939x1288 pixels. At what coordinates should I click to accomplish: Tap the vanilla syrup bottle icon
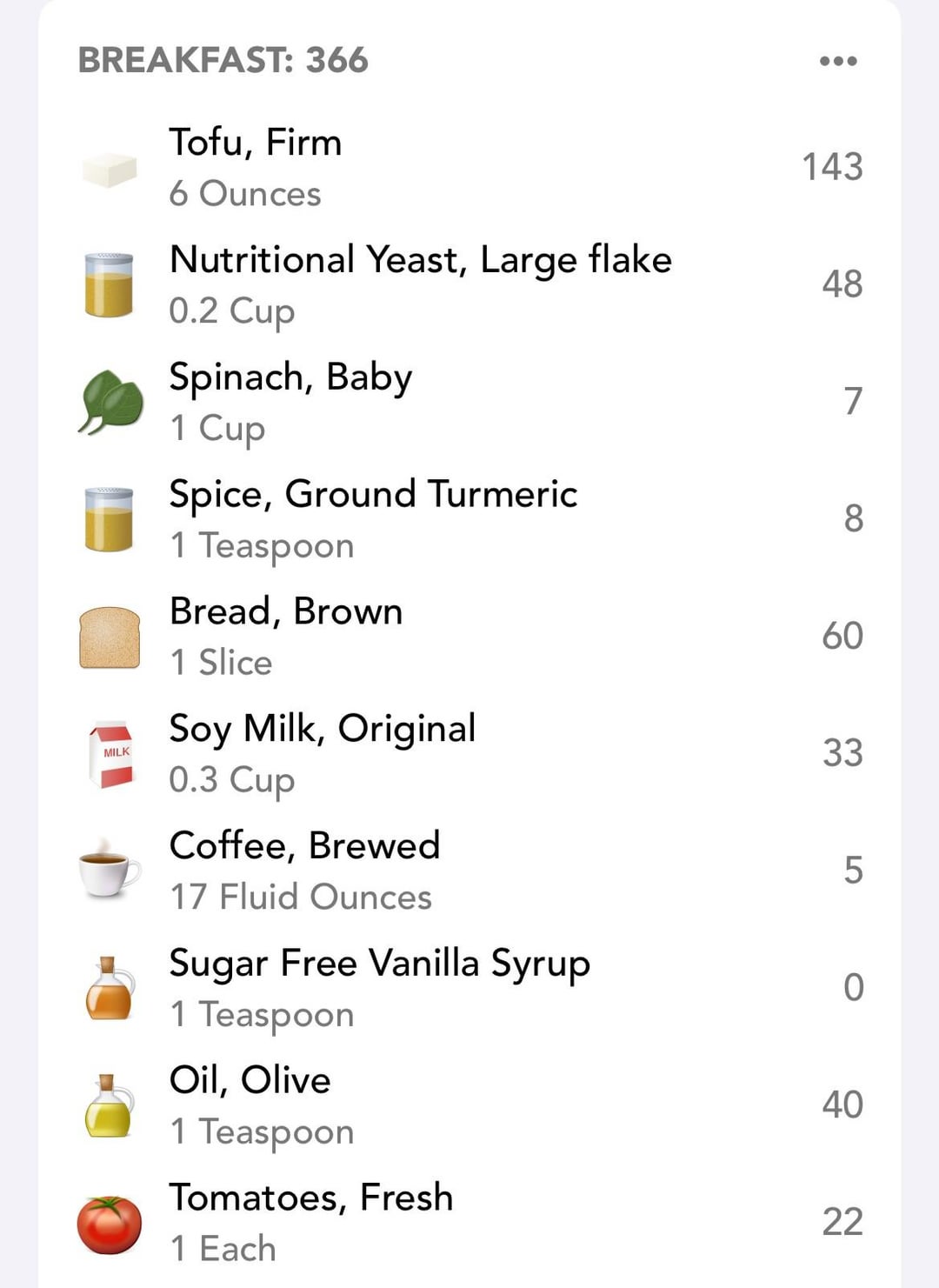coord(110,989)
